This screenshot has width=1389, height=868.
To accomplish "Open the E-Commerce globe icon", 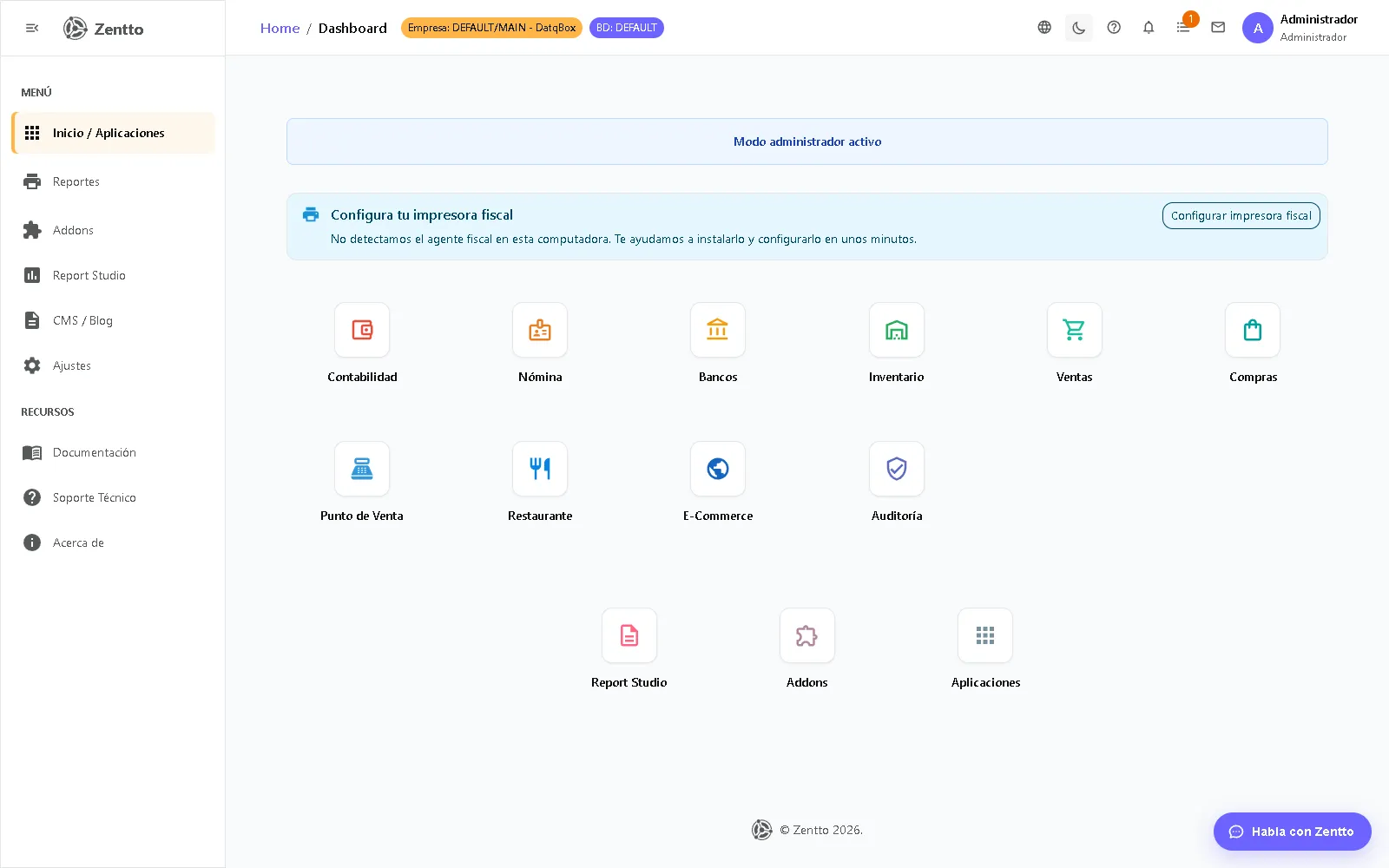I will tap(718, 469).
